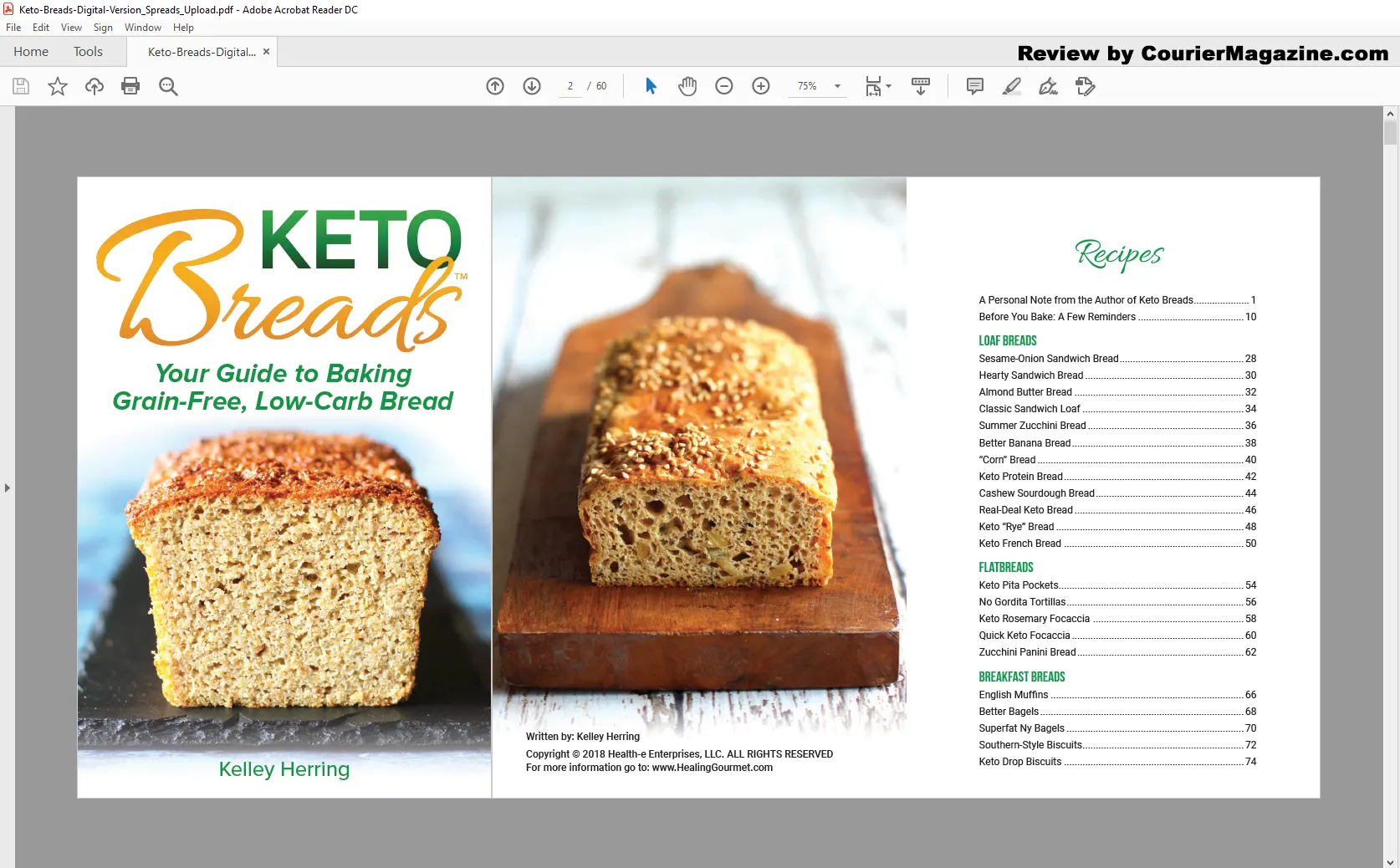The height and width of the screenshot is (868, 1400).
Task: Click 'English Muffins' contents entry
Action: tap(1117, 695)
